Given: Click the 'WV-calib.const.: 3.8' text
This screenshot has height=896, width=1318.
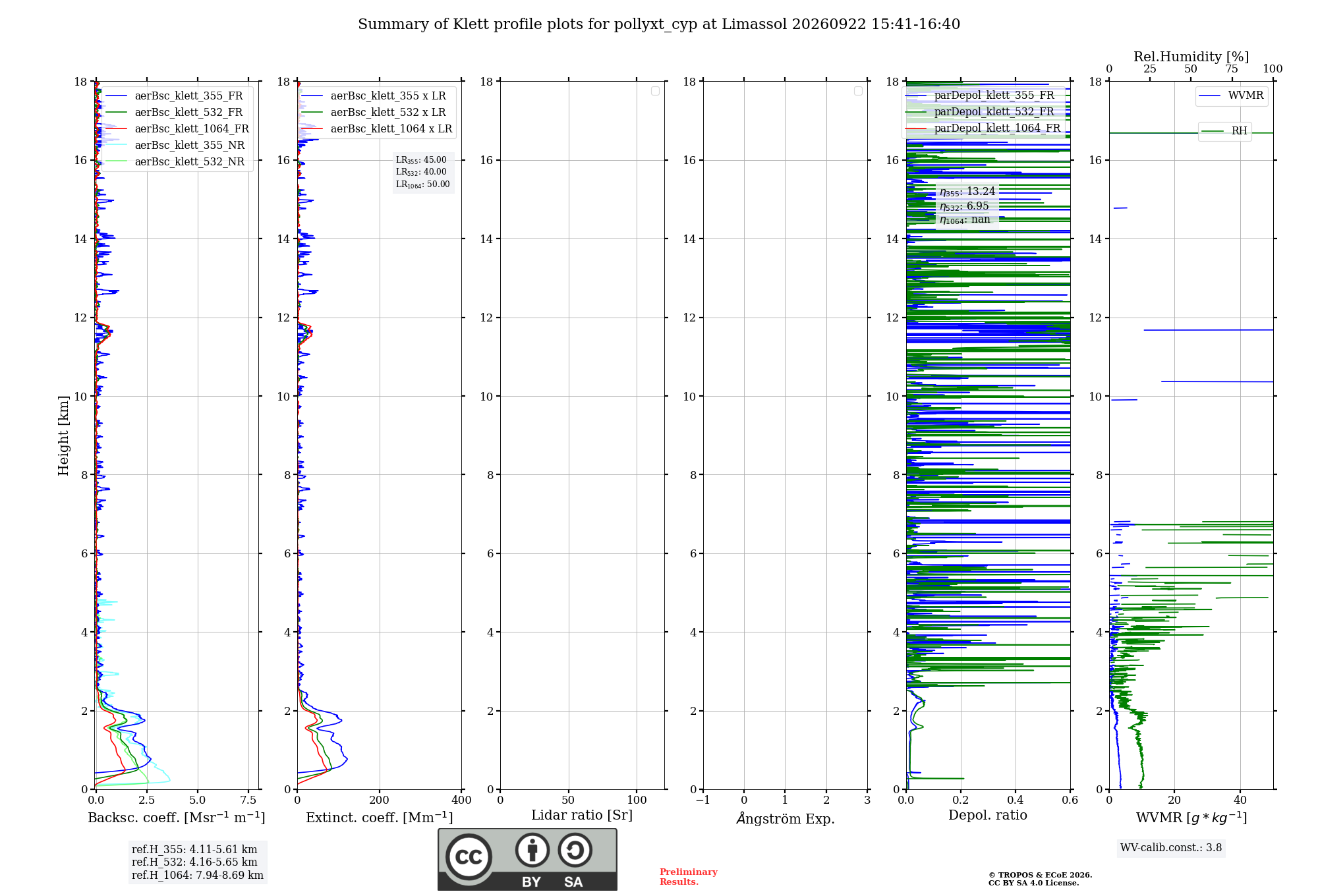Looking at the screenshot, I should click(x=1171, y=848).
